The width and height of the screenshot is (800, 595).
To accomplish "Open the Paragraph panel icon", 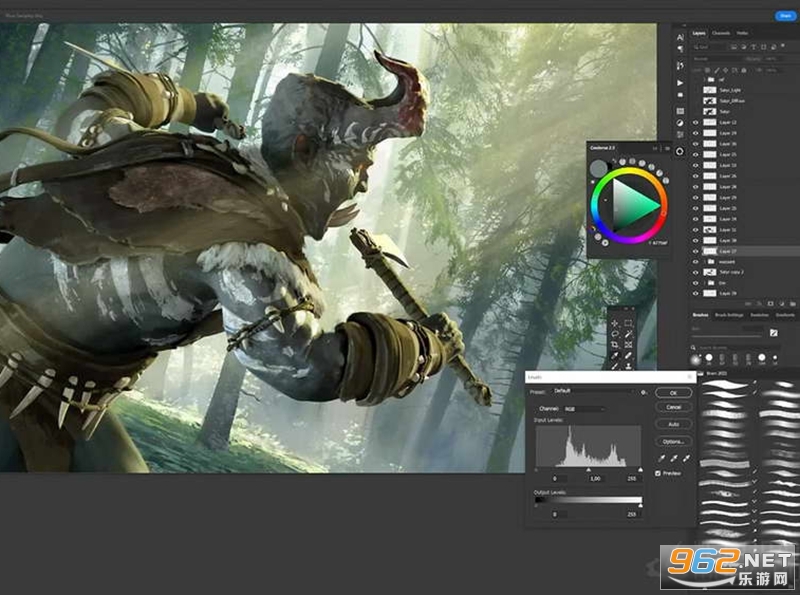I will [x=681, y=48].
